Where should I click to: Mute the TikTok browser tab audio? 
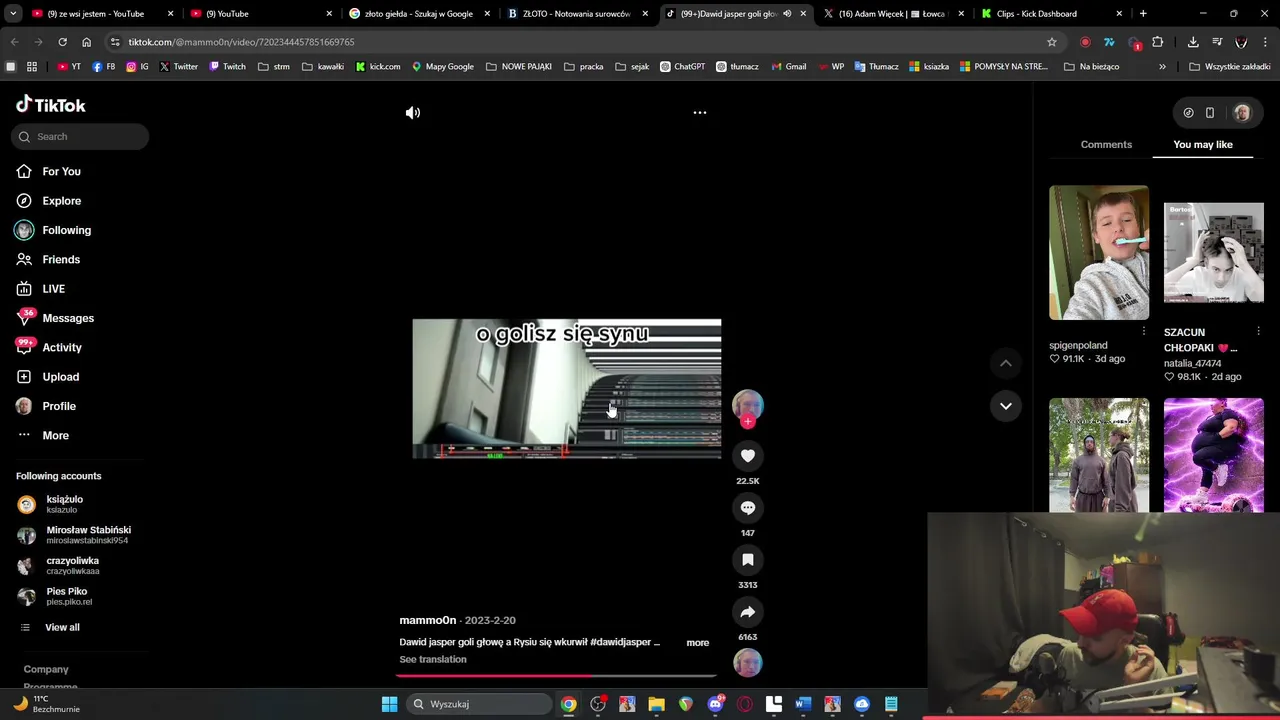(787, 14)
